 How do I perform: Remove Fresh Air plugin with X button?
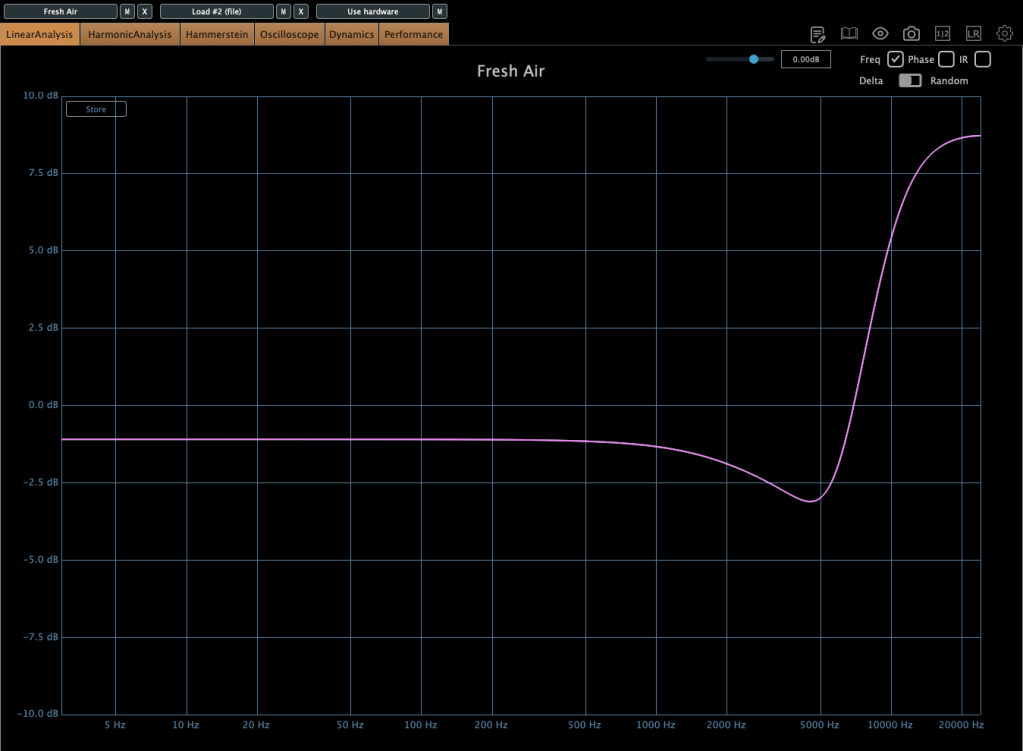tap(145, 12)
